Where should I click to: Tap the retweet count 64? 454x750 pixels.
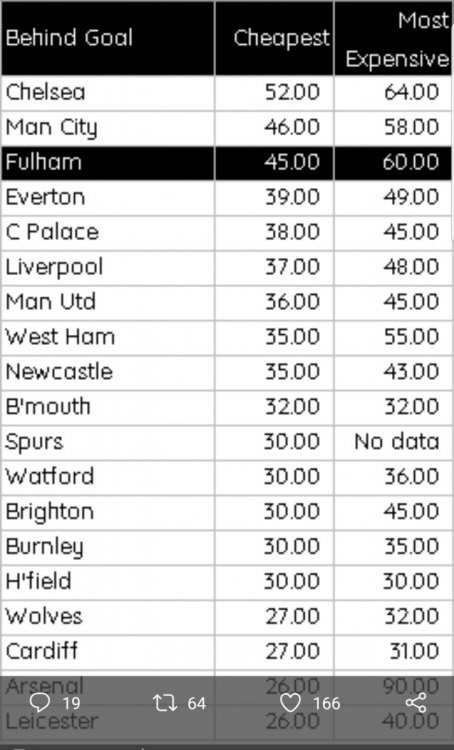coord(197,704)
